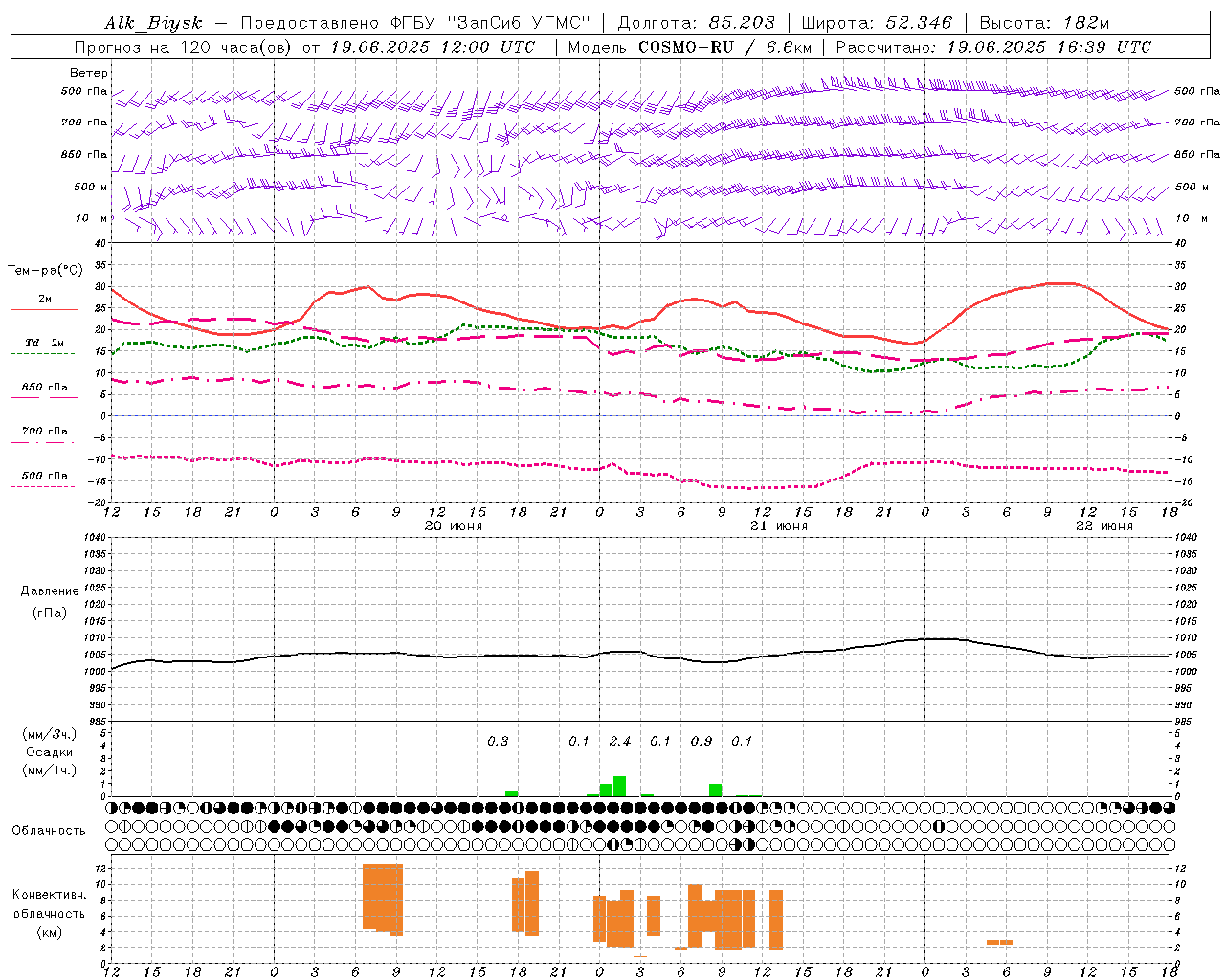Click the 'Td 2м' dew point legend label

point(45,343)
